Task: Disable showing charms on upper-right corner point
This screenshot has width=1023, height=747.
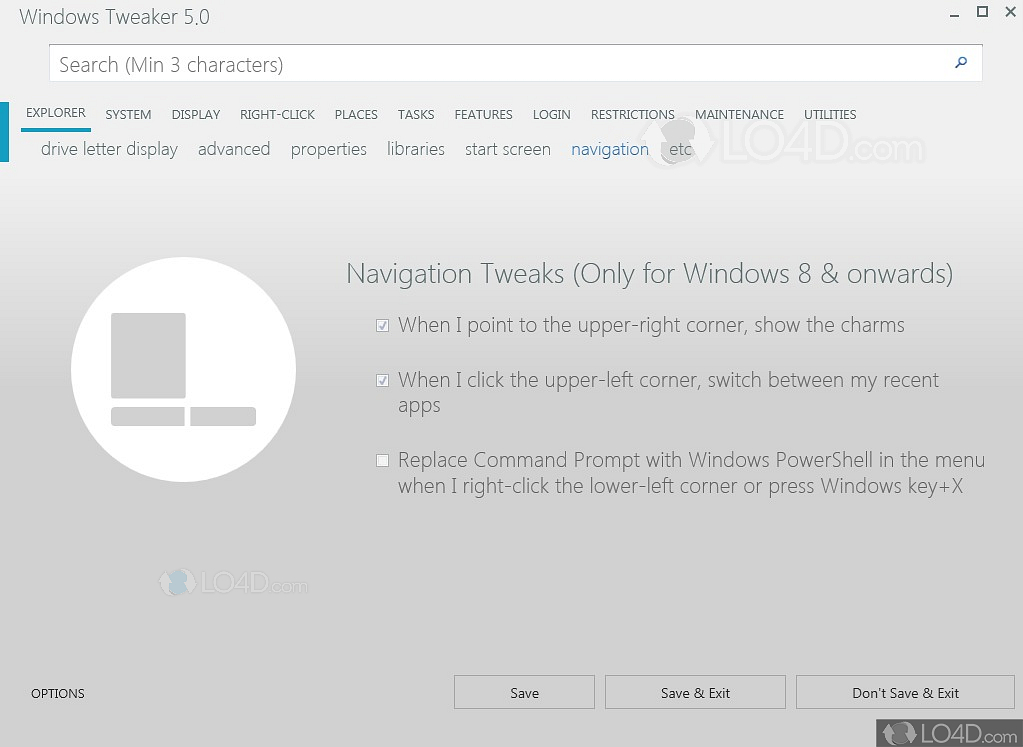Action: [382, 325]
